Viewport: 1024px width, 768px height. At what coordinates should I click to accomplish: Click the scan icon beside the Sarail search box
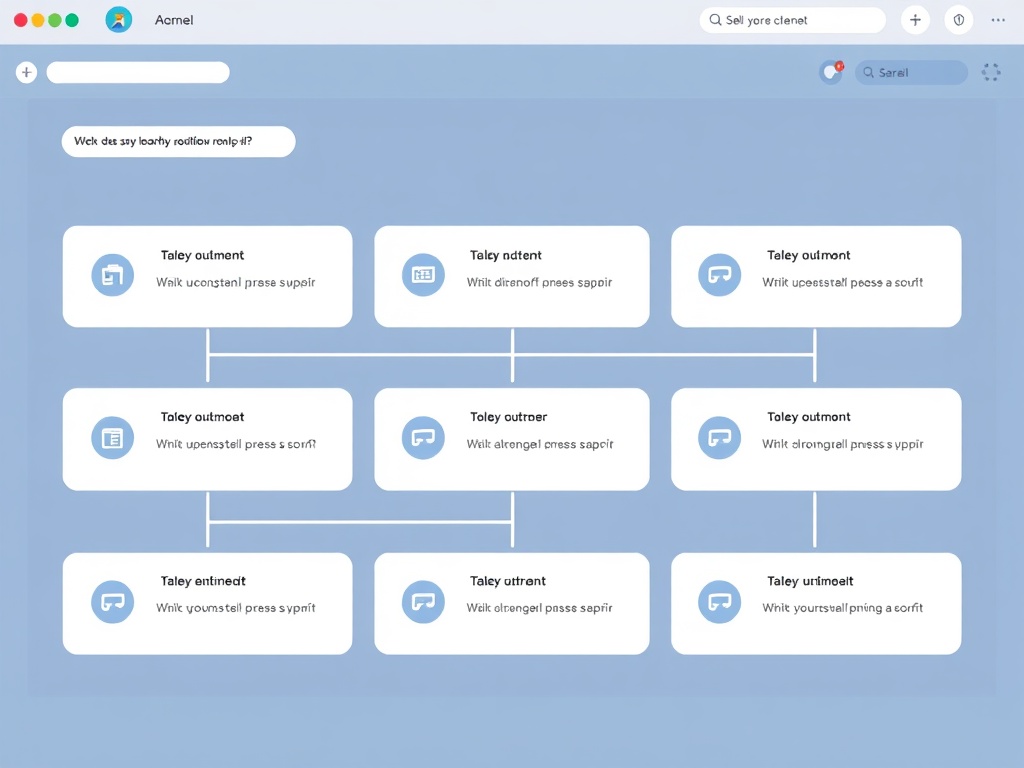point(991,72)
